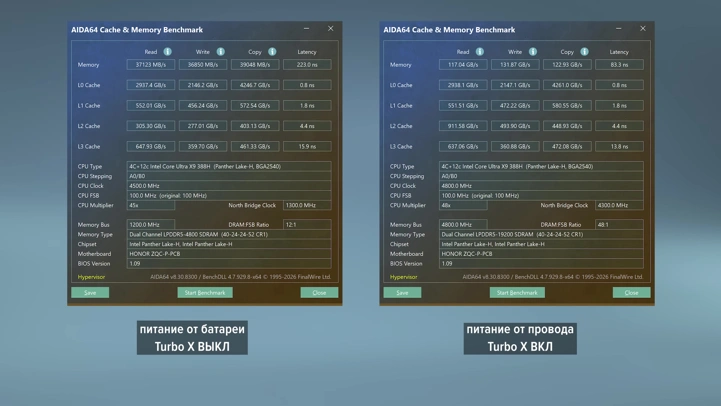Screen dimensions: 721x406
Task: Click BIOS Version 1.09 in right window
Action: click(541, 263)
